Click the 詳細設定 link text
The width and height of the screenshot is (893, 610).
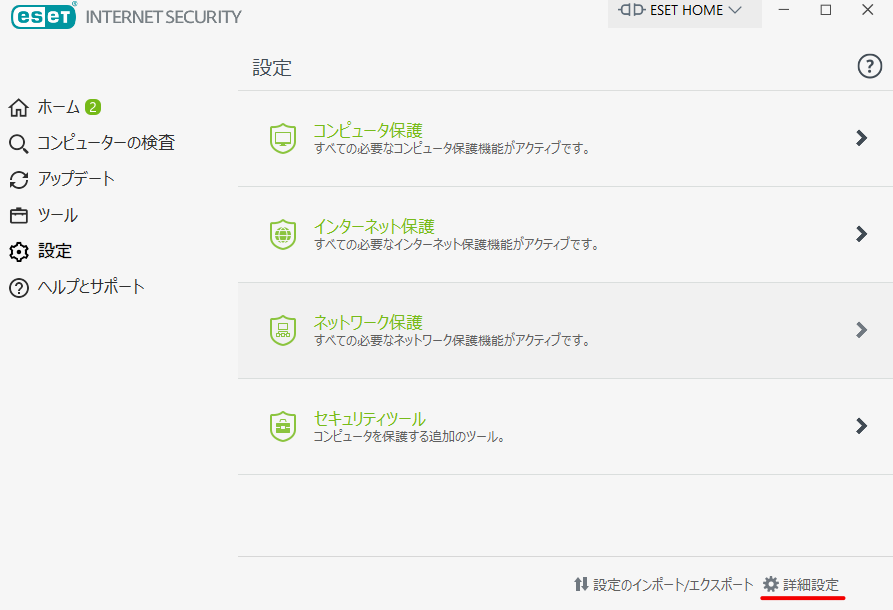[811, 584]
